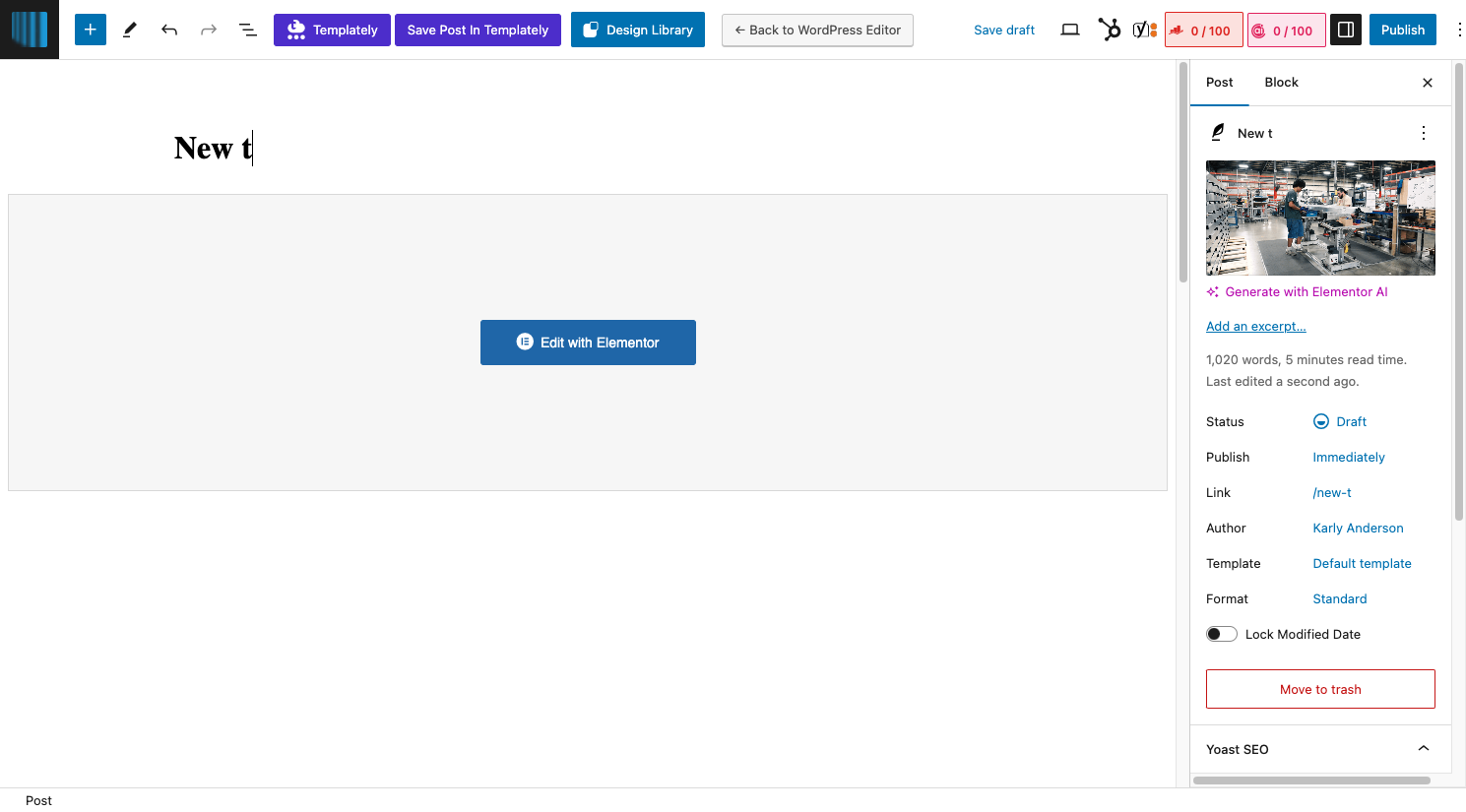Open the Author Karly Anderson selector
The height and width of the screenshot is (812, 1466).
1358,528
